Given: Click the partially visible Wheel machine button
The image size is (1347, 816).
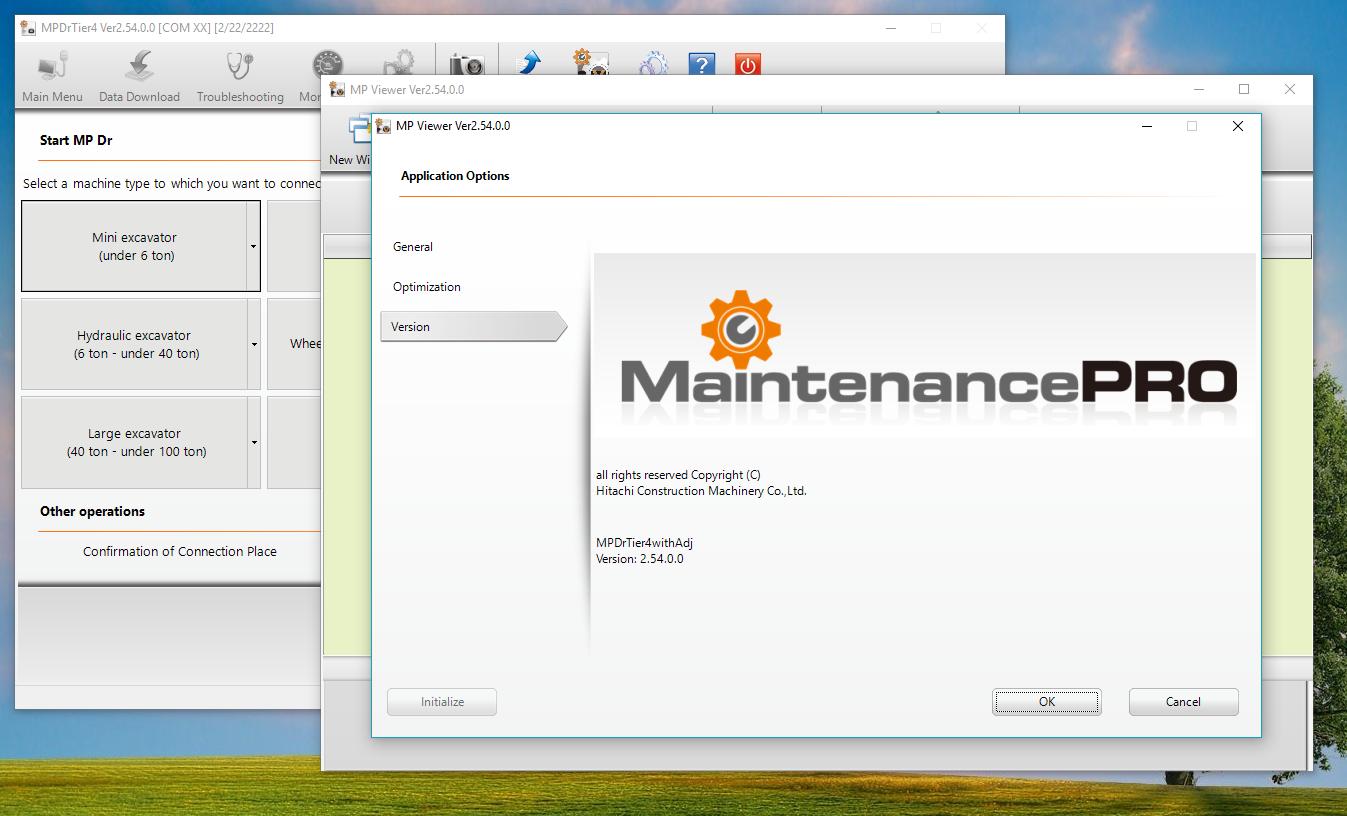Looking at the screenshot, I should [x=294, y=344].
